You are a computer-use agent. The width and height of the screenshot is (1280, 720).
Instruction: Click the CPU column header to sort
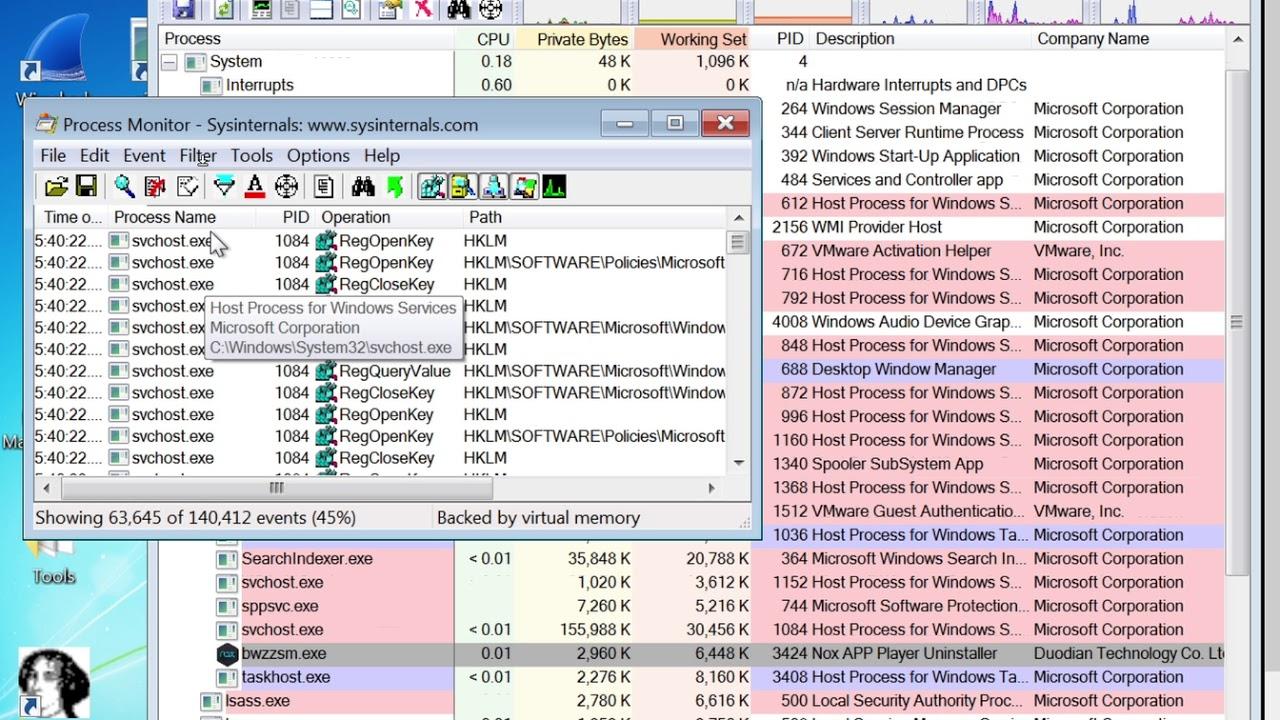(491, 38)
